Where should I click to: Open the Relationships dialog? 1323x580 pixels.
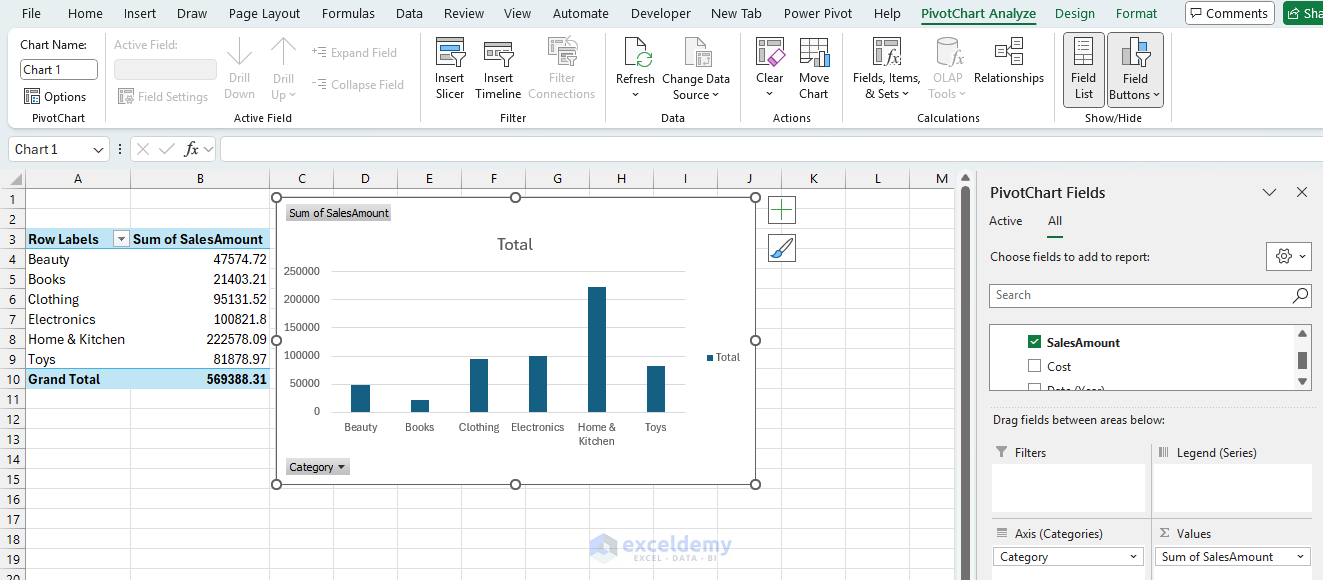point(1008,66)
